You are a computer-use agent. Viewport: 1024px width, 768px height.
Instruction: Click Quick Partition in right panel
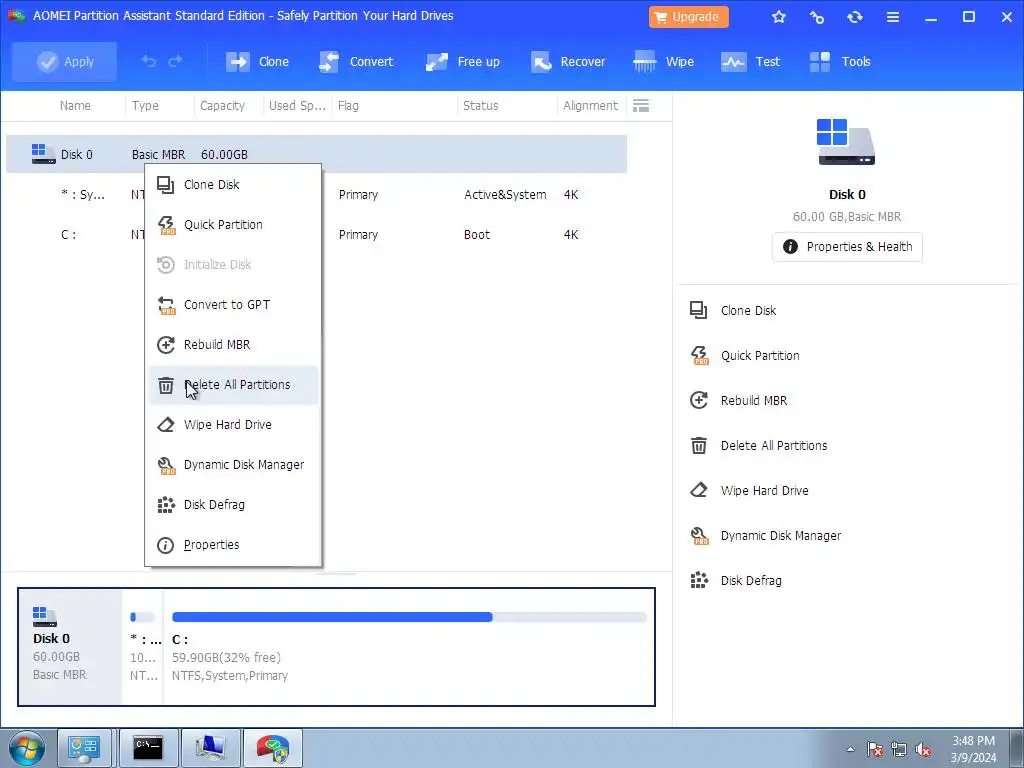[x=744, y=356]
